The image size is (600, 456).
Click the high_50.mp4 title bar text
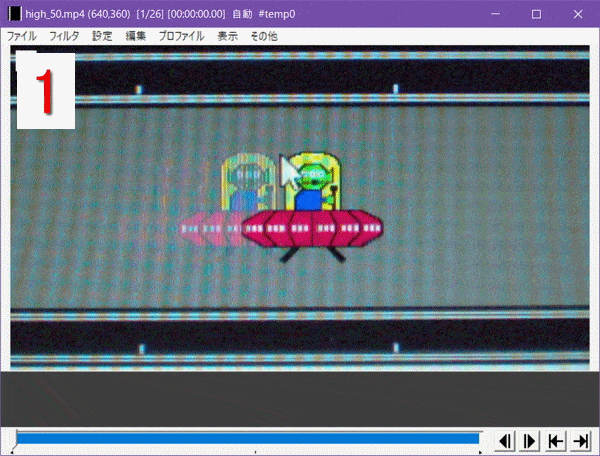coord(160,14)
